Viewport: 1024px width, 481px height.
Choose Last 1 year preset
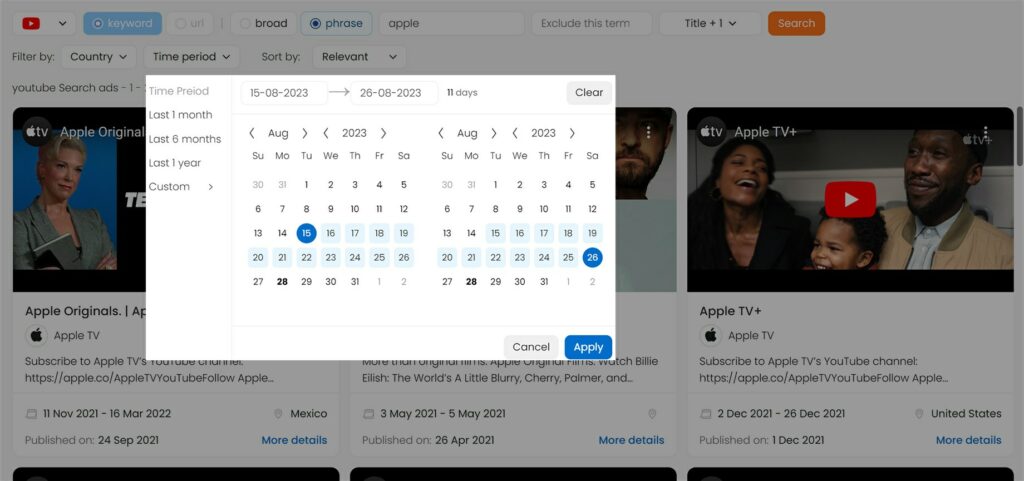174,163
